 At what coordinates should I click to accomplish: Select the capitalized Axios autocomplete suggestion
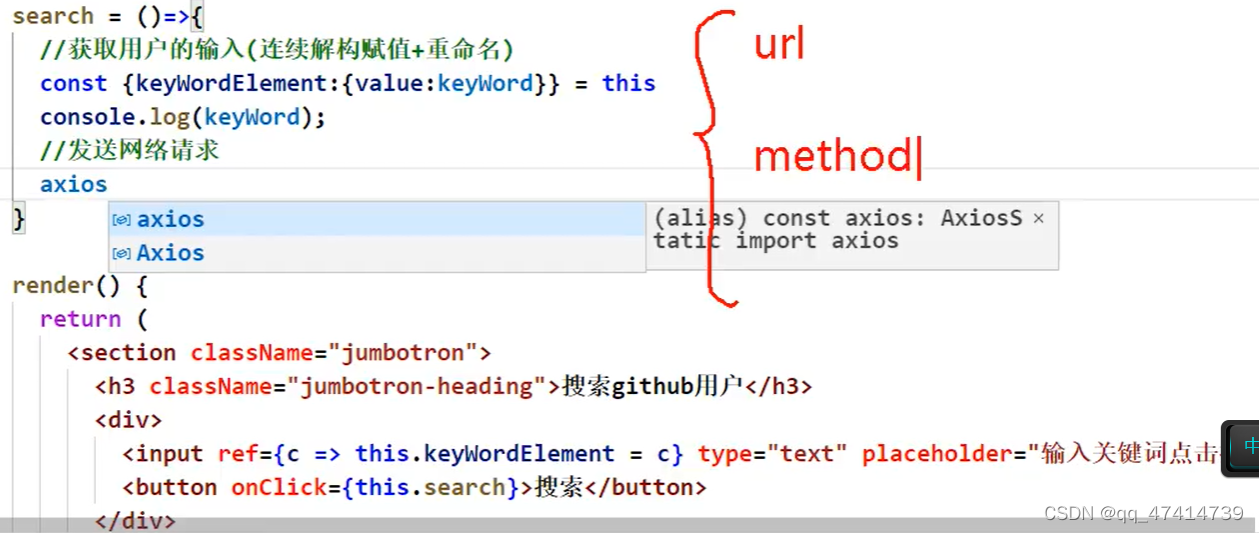pyautogui.click(x=377, y=253)
